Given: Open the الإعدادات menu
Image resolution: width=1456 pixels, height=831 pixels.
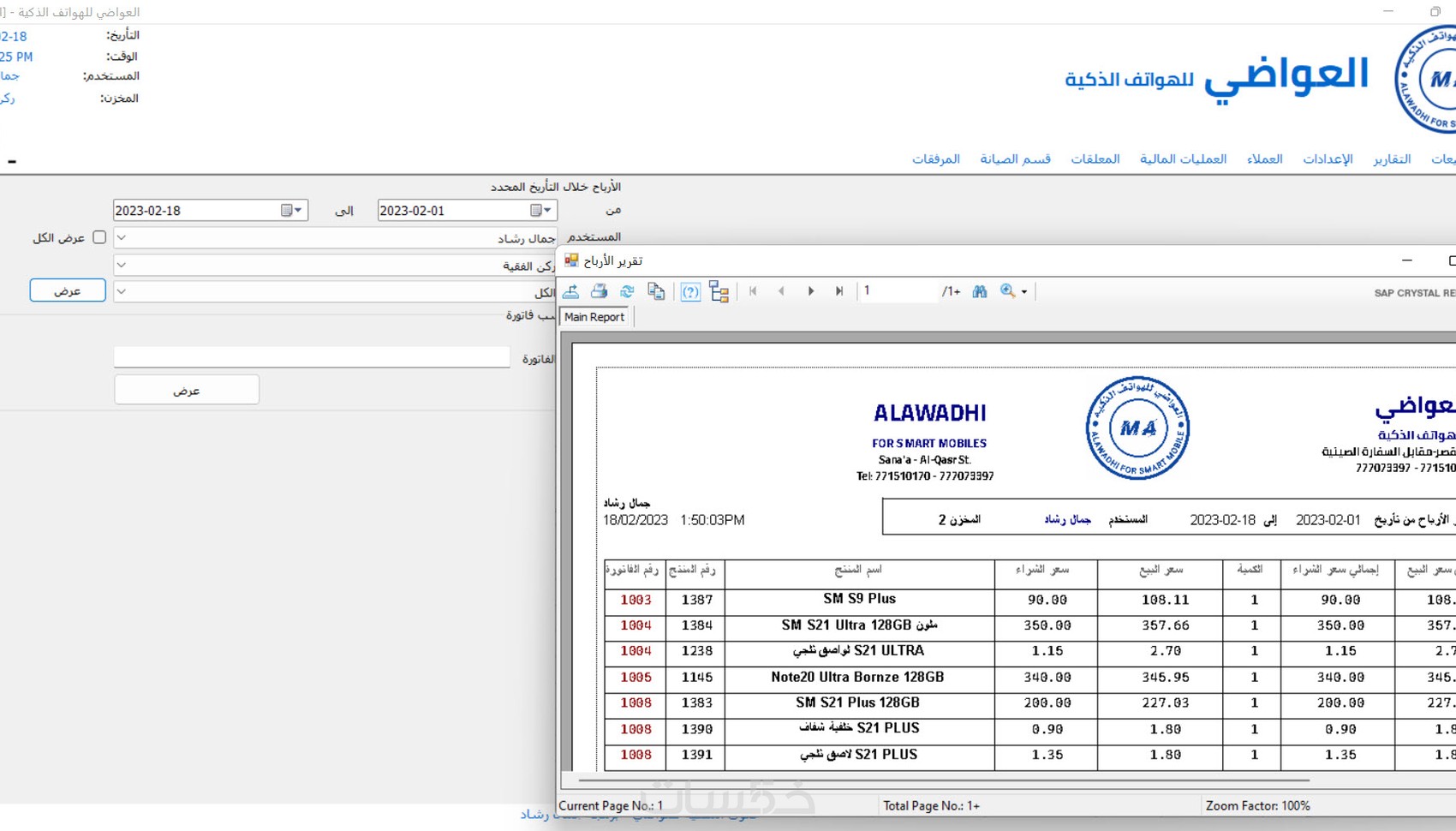Looking at the screenshot, I should click(1328, 158).
